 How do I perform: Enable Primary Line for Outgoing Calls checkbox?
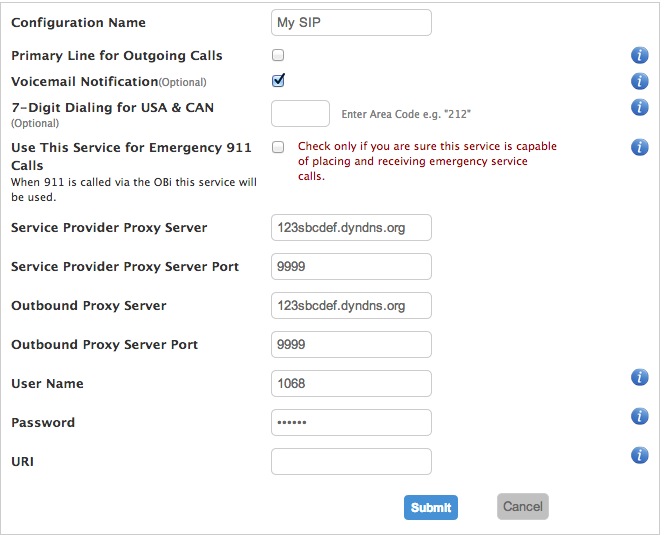tap(278, 55)
